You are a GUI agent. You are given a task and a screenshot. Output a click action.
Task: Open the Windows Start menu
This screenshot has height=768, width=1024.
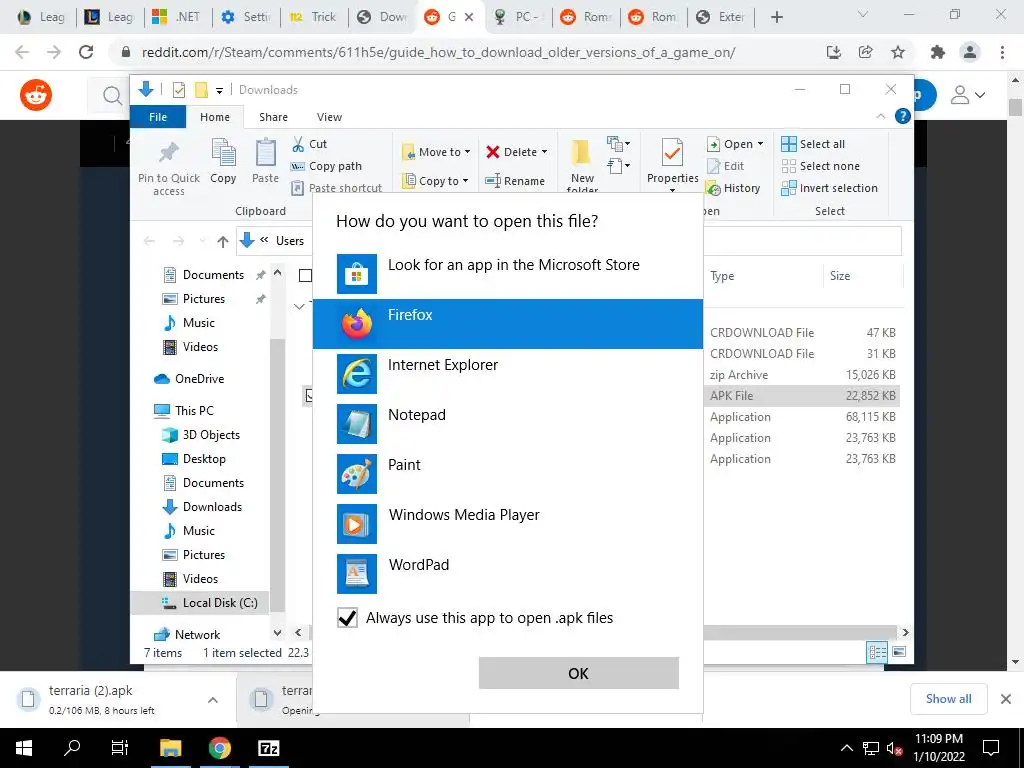click(x=24, y=748)
